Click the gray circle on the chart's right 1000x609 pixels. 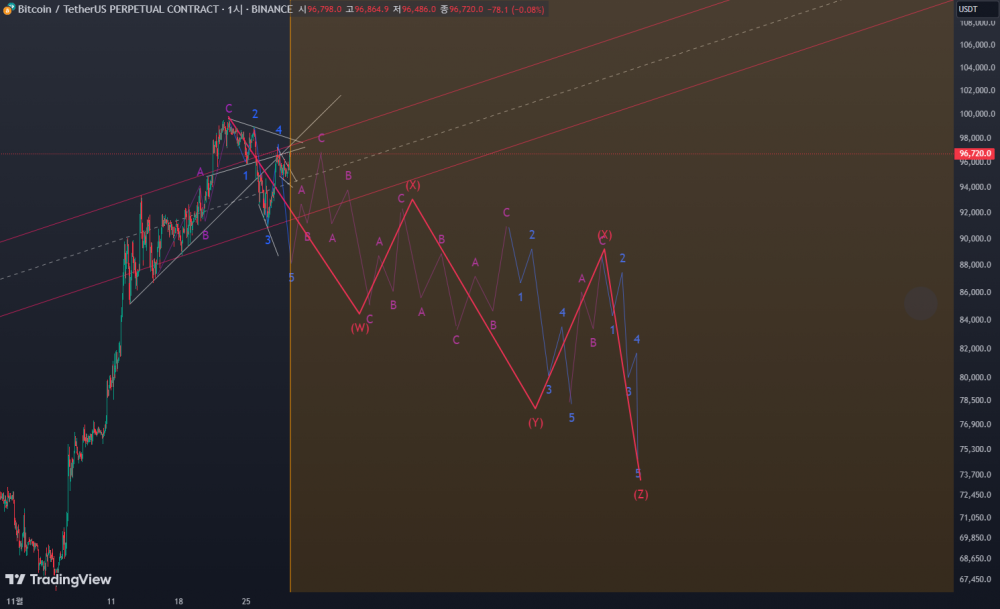[920, 304]
